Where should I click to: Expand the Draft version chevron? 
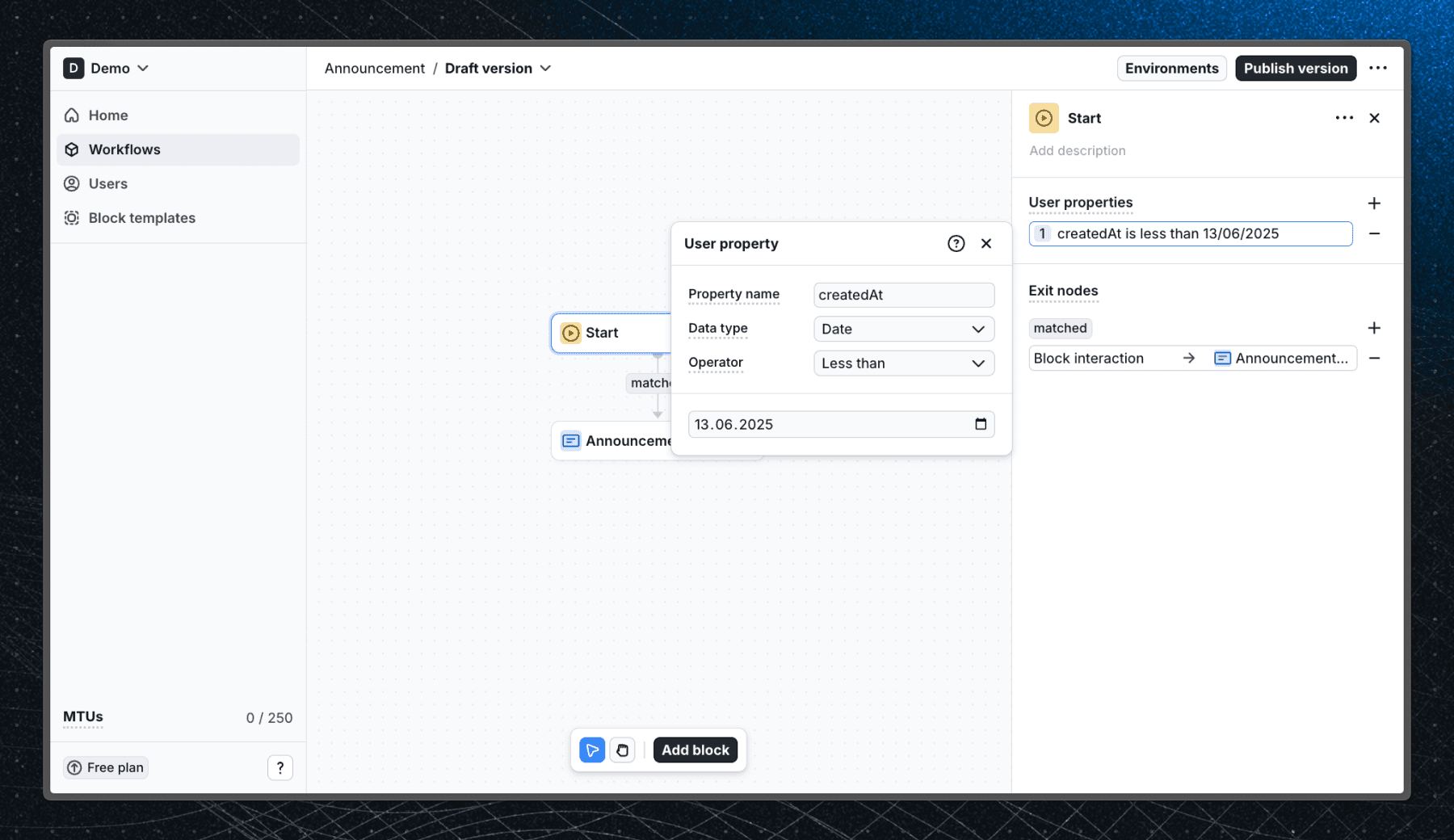[546, 69]
